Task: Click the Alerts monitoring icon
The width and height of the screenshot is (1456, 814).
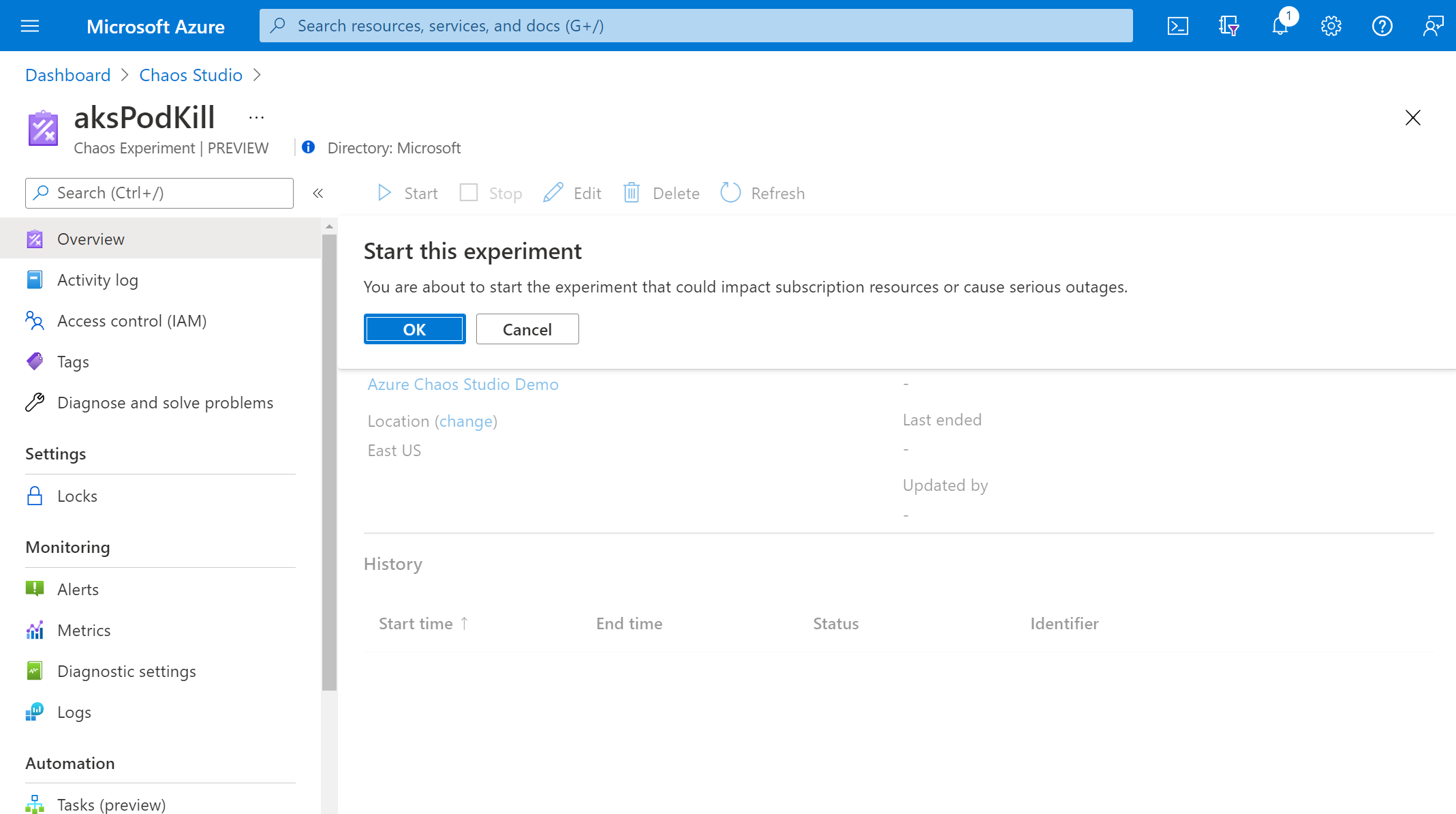Action: (x=35, y=589)
